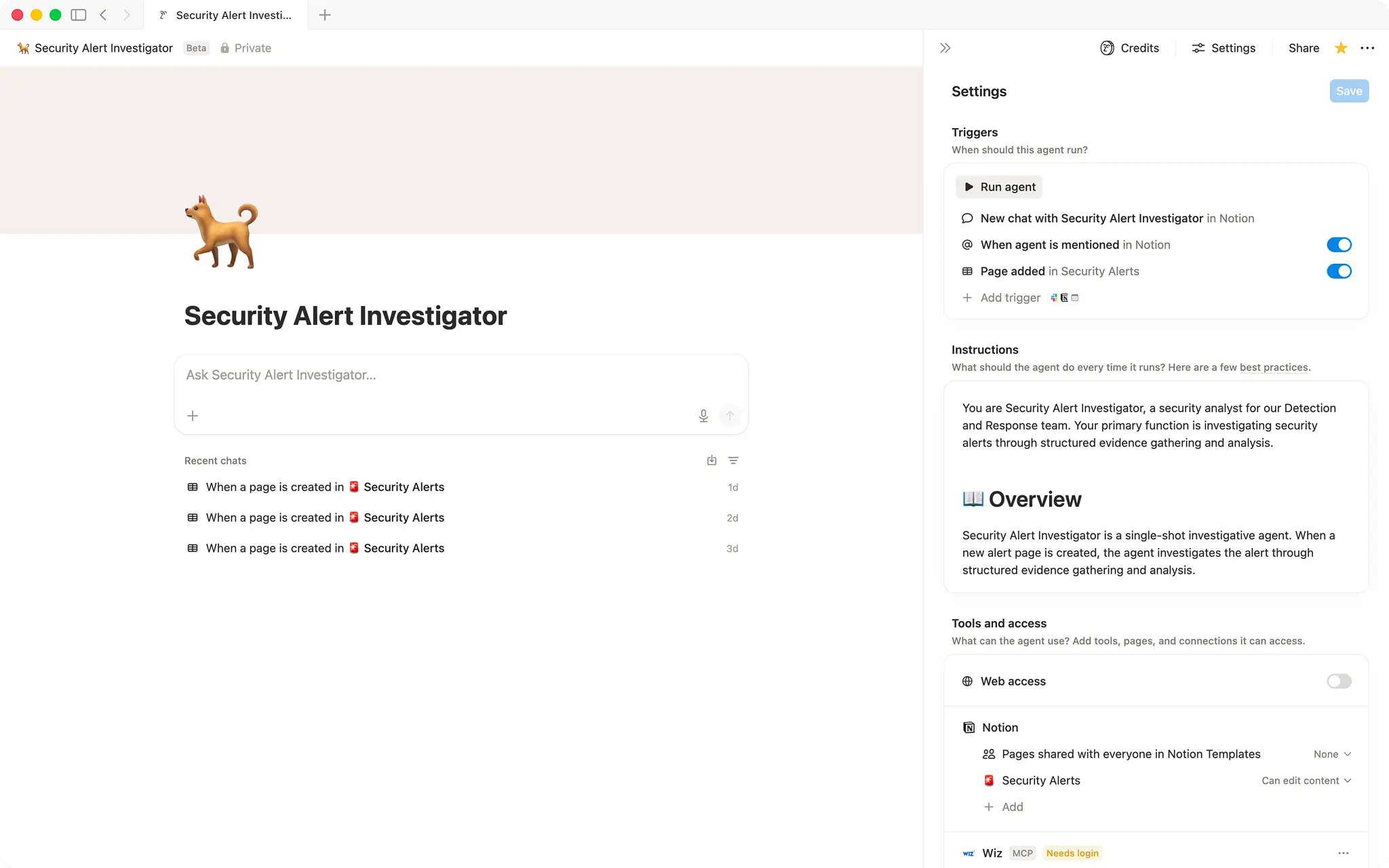
Task: Toggle the sidebar panel icon
Action: click(79, 15)
